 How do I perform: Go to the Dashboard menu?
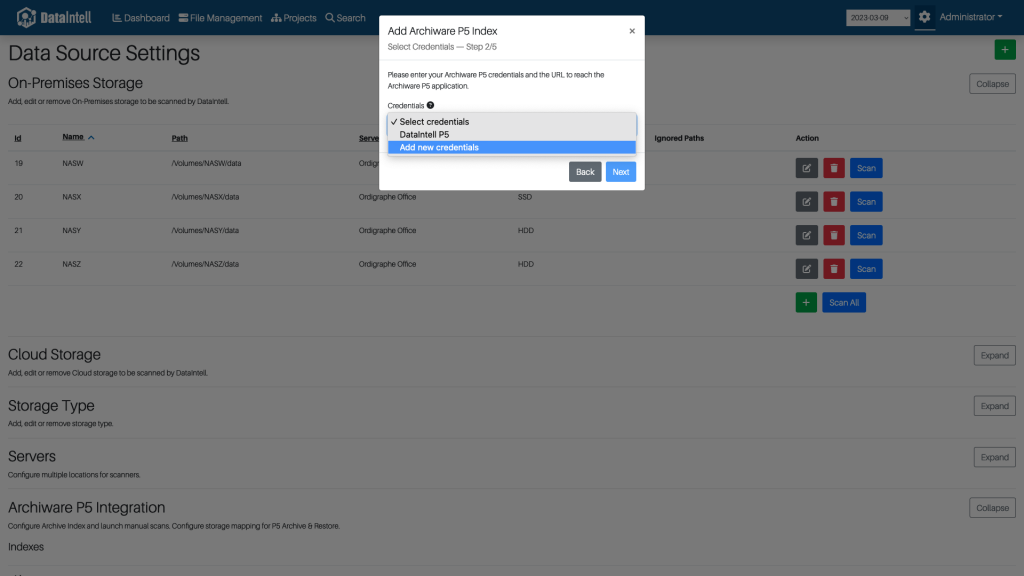click(141, 18)
